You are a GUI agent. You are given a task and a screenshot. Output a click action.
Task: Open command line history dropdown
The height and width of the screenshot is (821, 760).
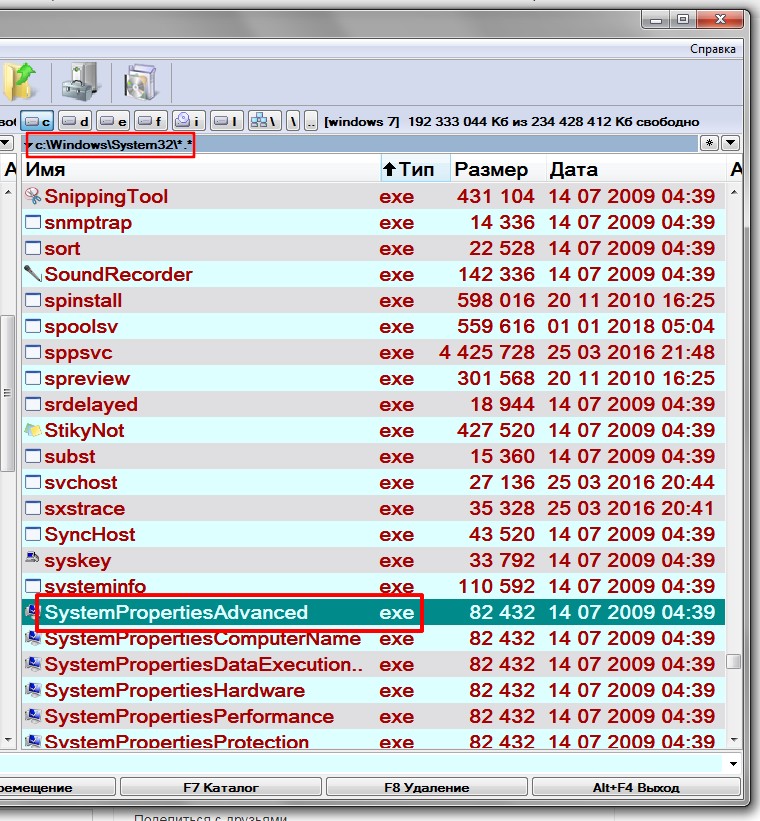[x=735, y=764]
